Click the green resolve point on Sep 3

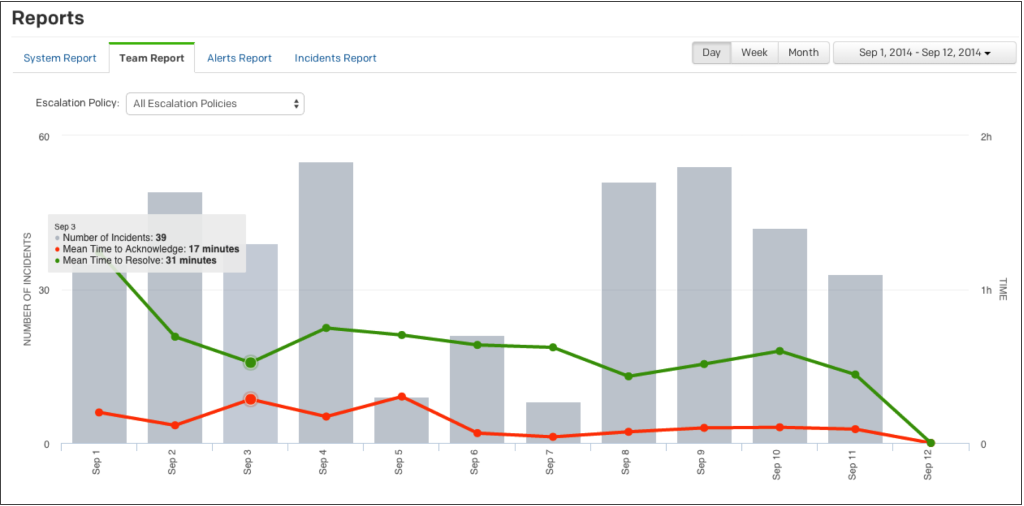tap(250, 362)
